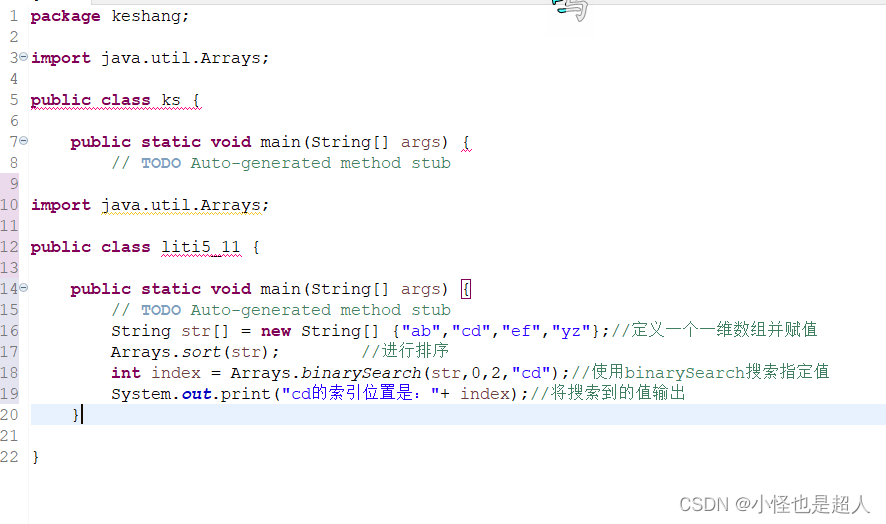
Task: Click the TODO comment on line 15
Action: coord(281,310)
